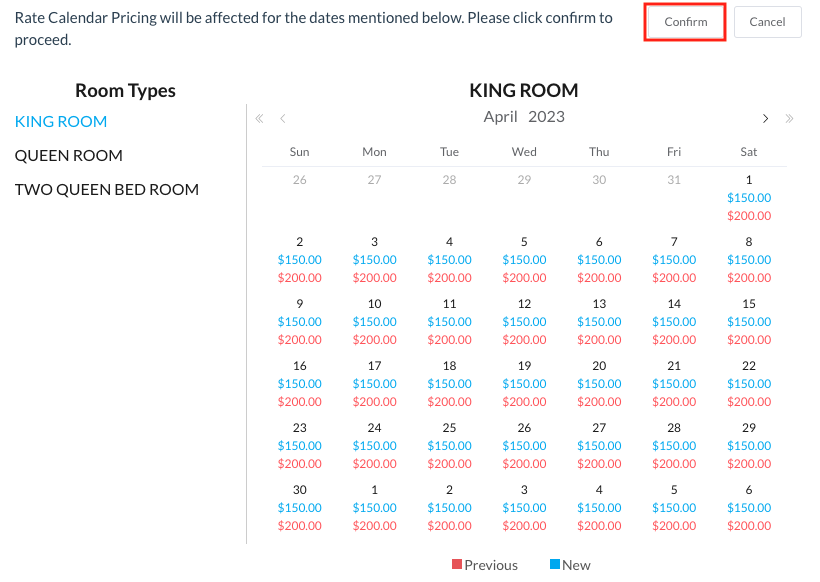Jump to next year double-arrow
820x582 pixels.
point(789,118)
